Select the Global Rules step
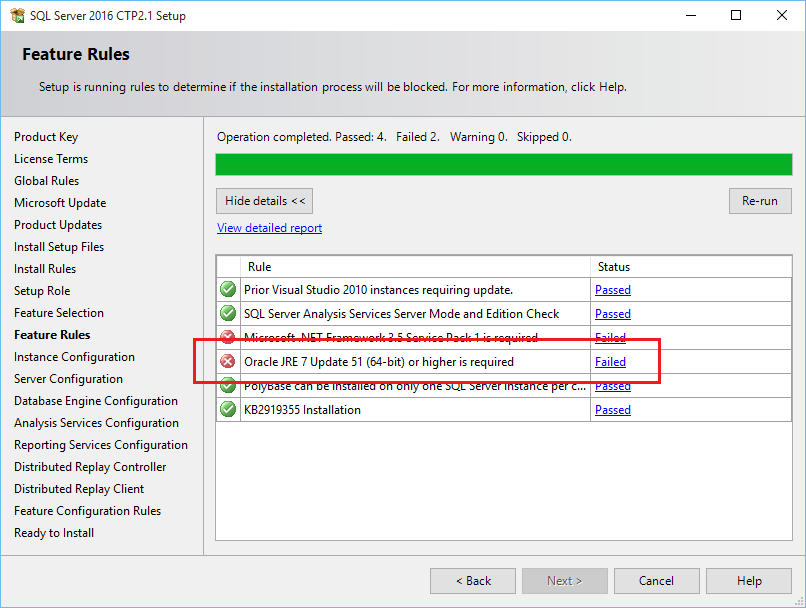Image resolution: width=806 pixels, height=608 pixels. pos(47,181)
